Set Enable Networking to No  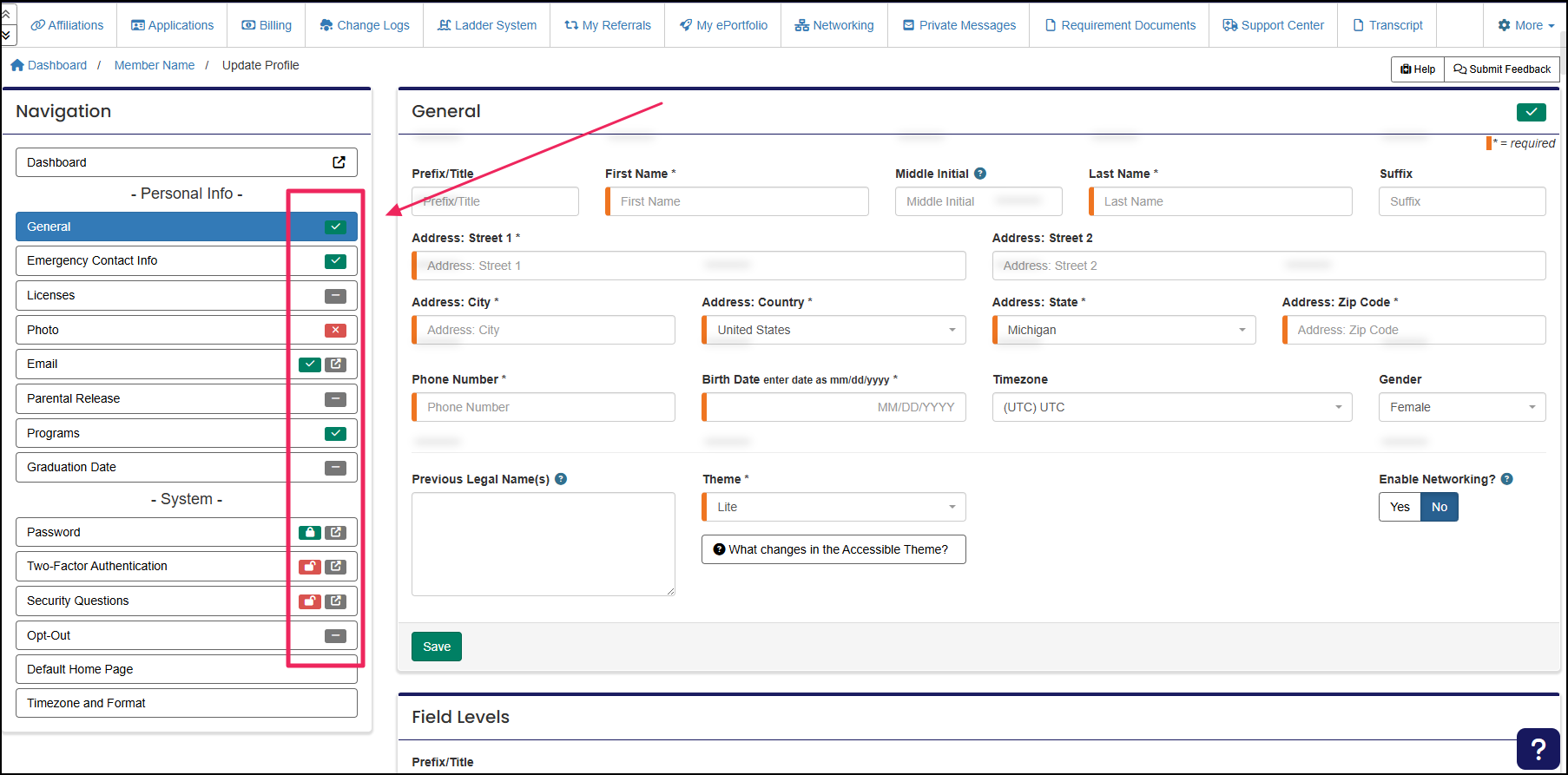click(1440, 507)
